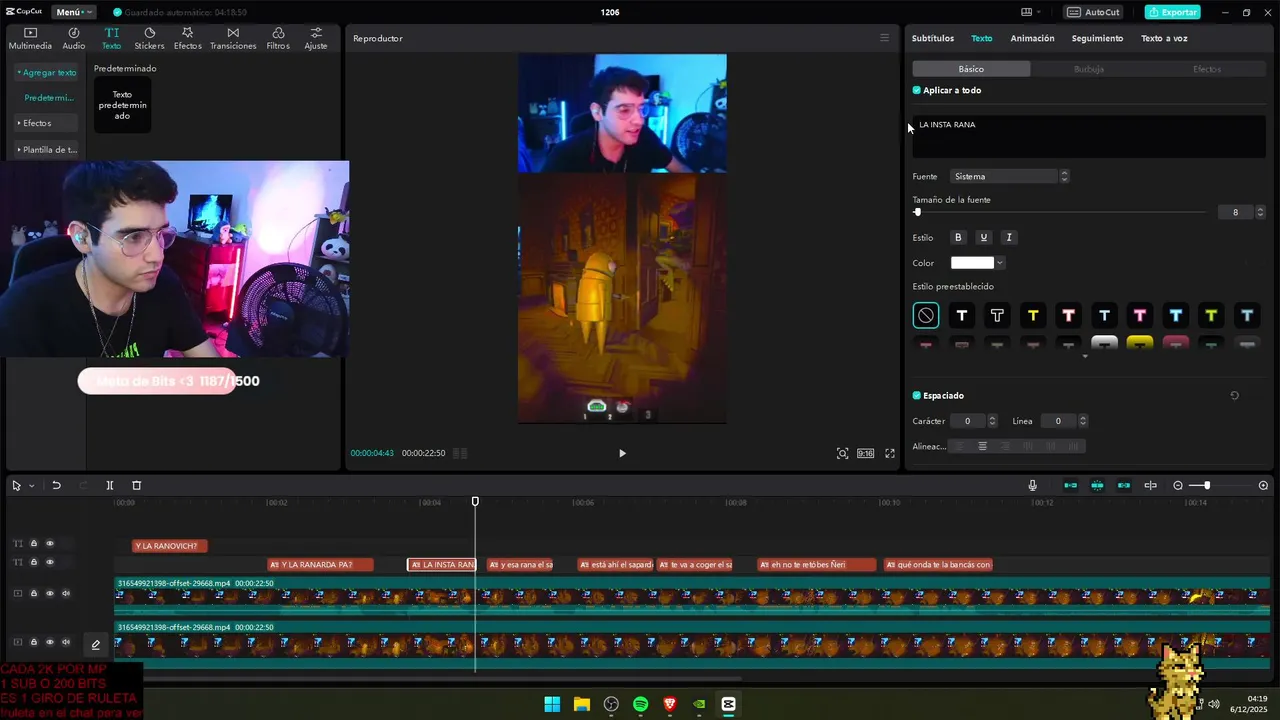Click the delete trash icon in timeline
This screenshot has width=1280, height=720.
tap(137, 485)
